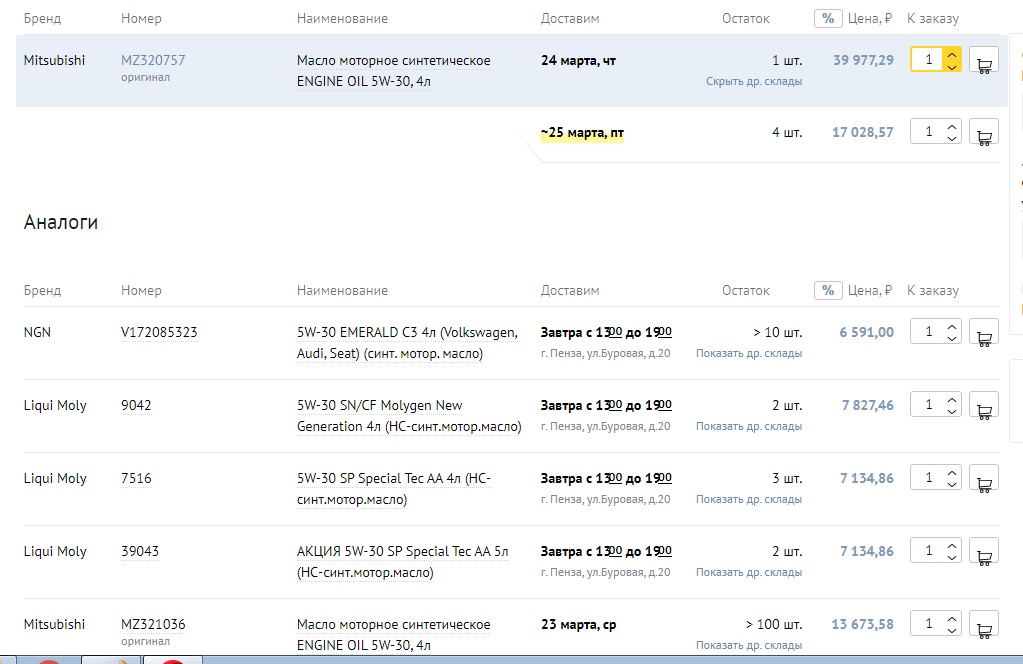1023x664 pixels.
Task: Show other warehouses for Liqui Moly 39043
Action: click(749, 573)
